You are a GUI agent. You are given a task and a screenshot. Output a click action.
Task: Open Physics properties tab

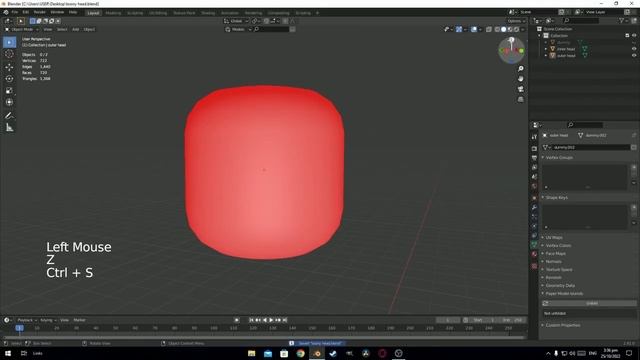pyautogui.click(x=534, y=226)
